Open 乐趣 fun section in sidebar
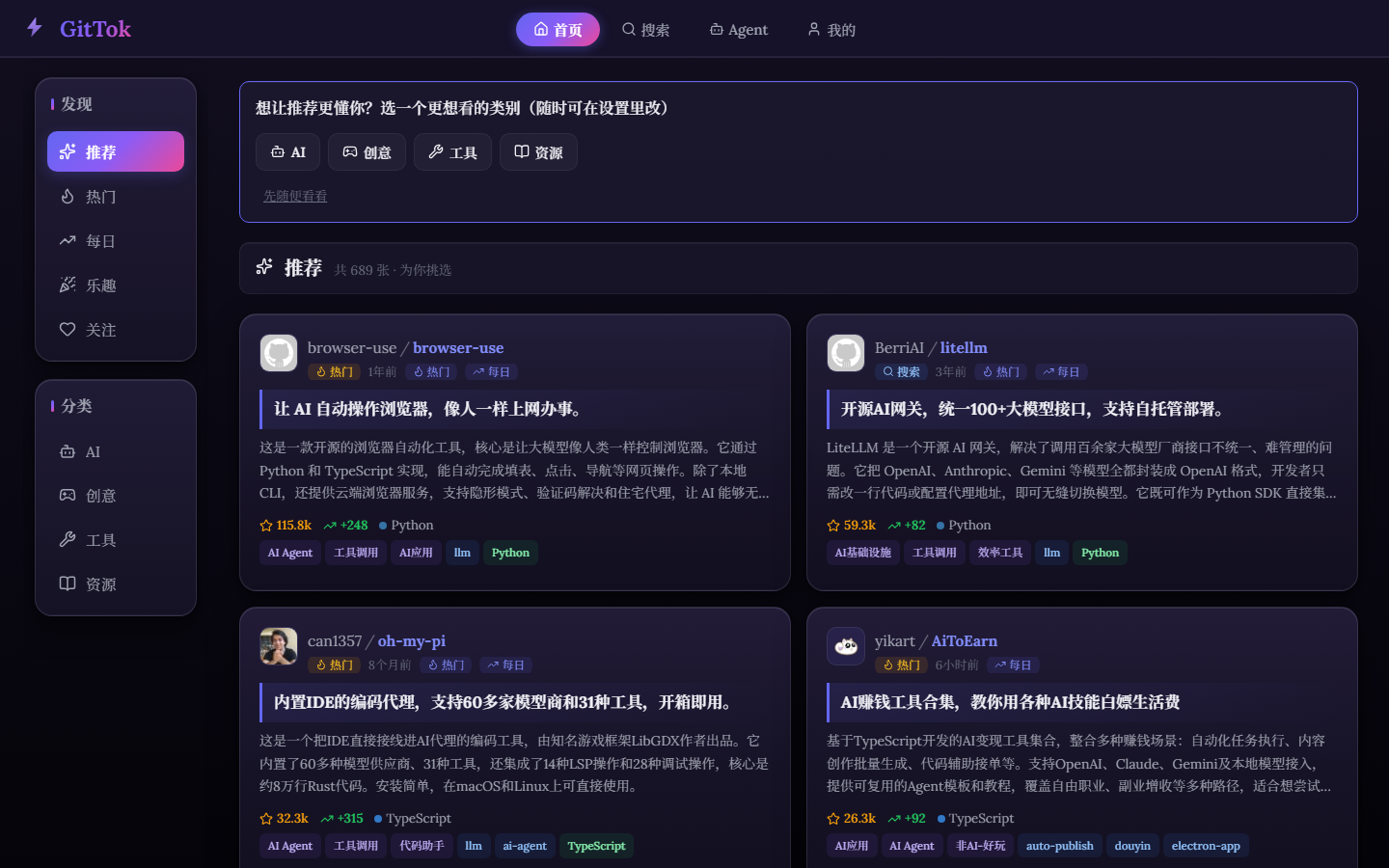Screen dimensions: 1389x868 [x=116, y=285]
